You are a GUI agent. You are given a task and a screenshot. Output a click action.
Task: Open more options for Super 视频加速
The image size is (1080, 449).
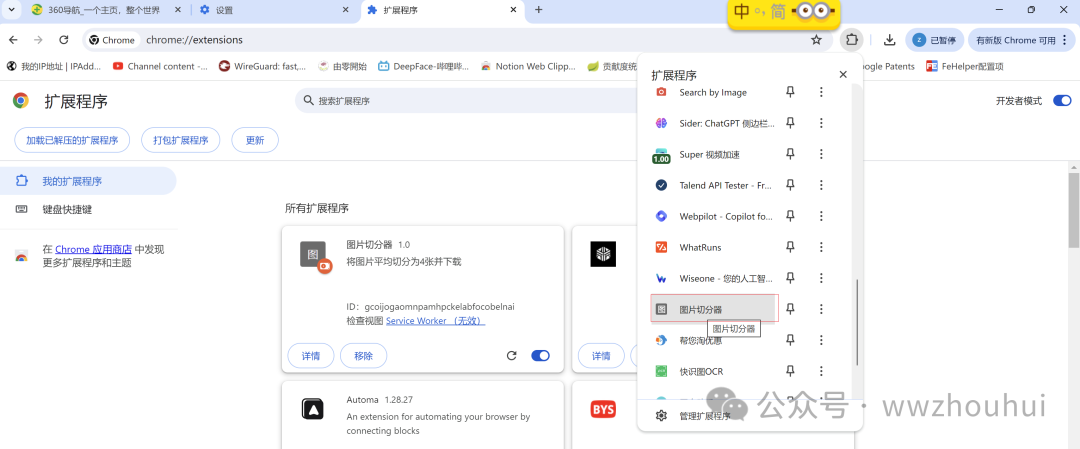tap(821, 154)
